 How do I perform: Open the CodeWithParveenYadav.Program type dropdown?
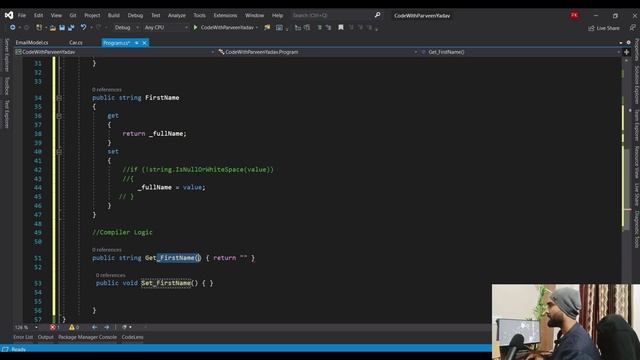pos(318,52)
